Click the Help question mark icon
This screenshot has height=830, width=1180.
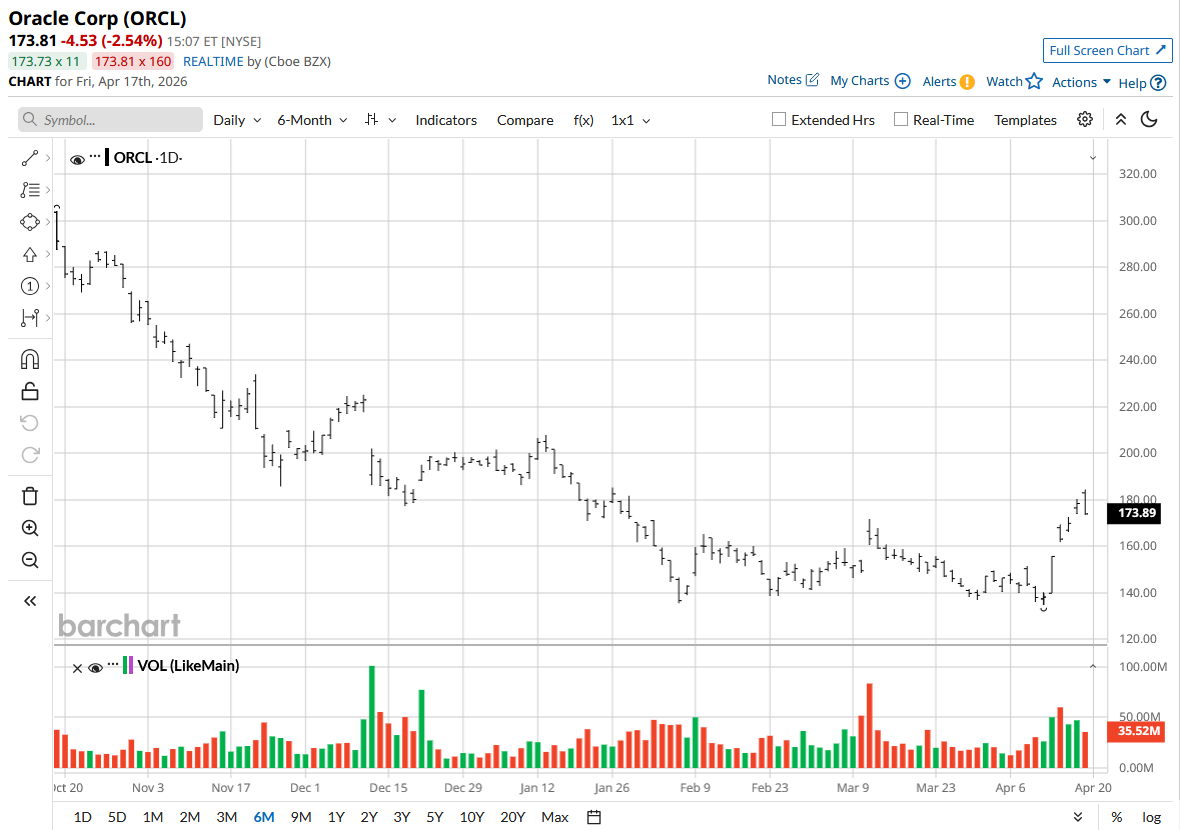[1159, 83]
